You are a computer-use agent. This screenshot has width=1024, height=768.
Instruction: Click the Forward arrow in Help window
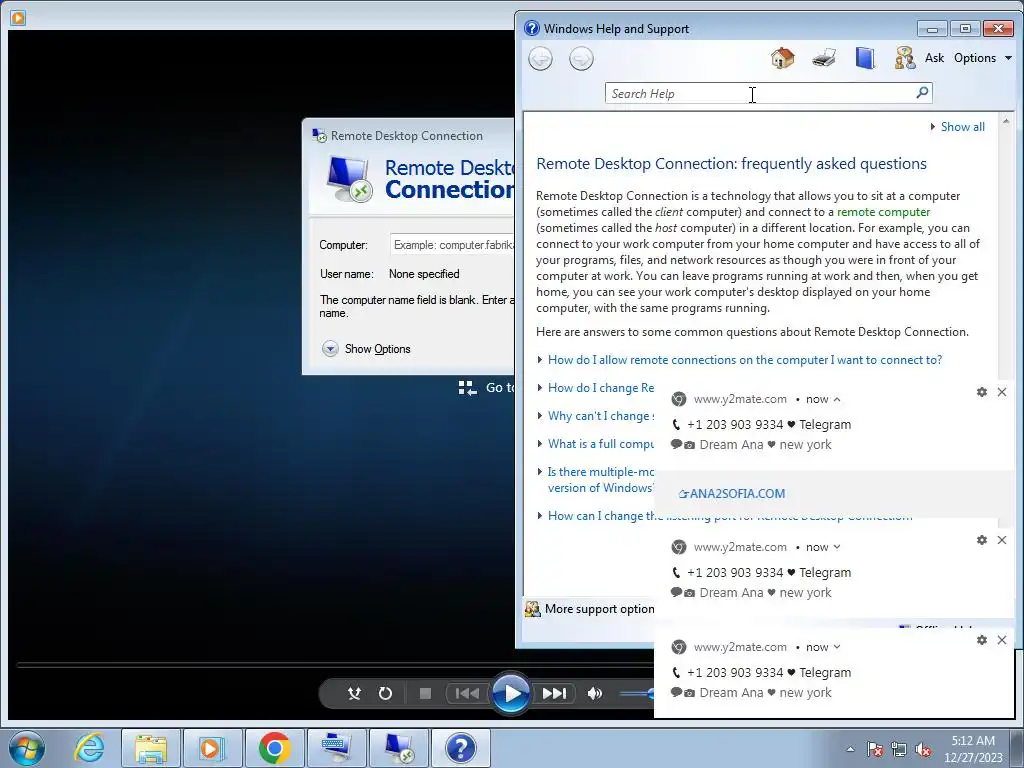click(581, 59)
